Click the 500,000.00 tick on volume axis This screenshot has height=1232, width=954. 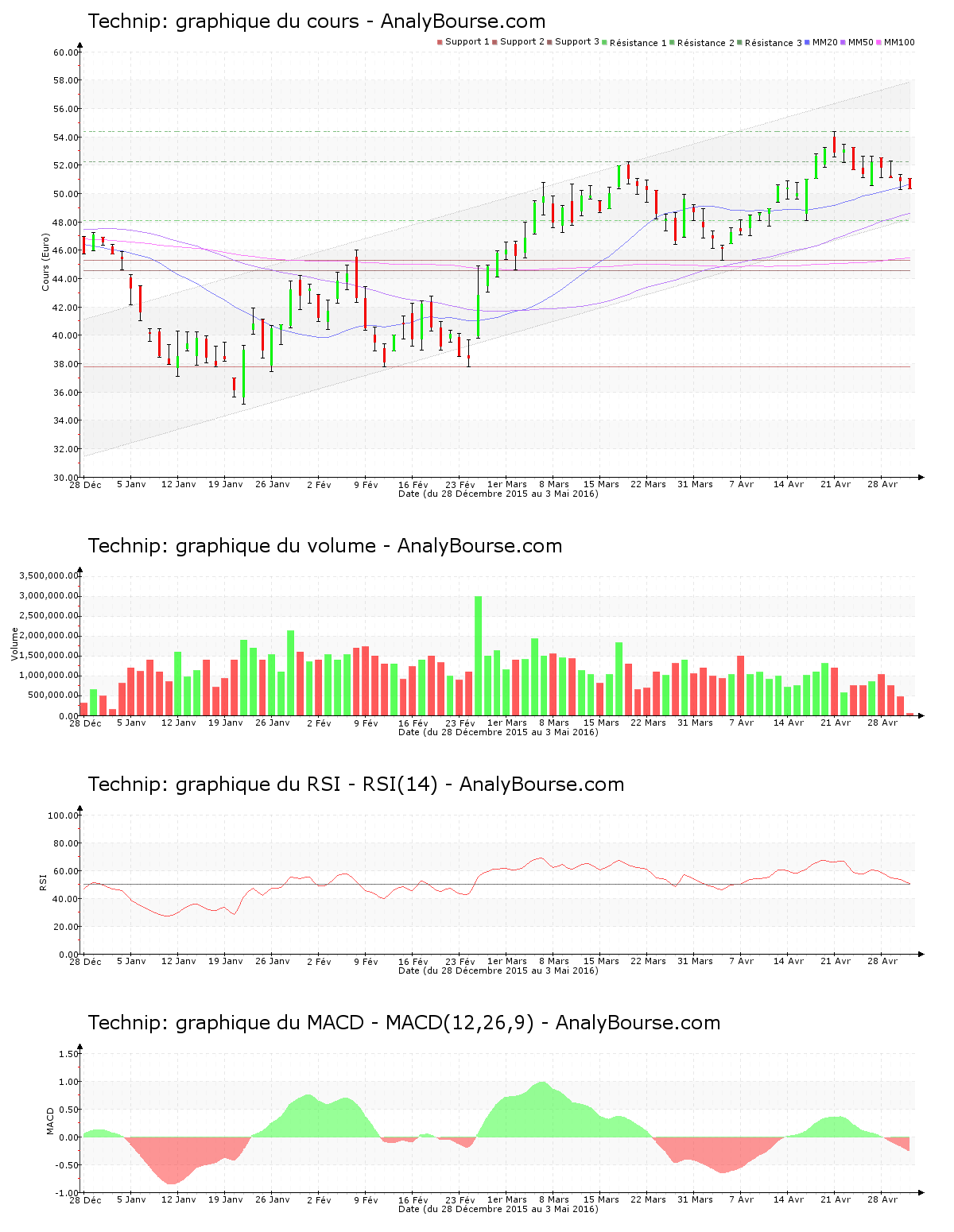(x=52, y=695)
